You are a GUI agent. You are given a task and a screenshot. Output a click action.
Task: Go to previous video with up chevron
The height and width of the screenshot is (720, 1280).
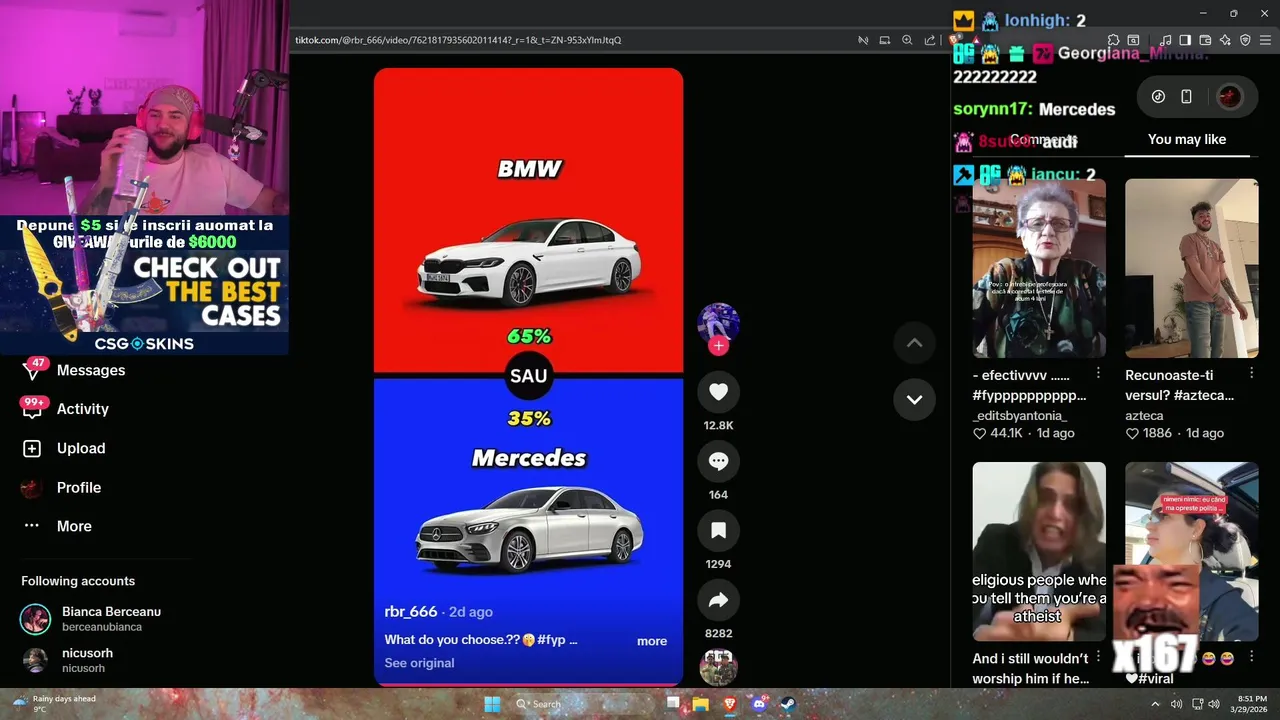[914, 343]
